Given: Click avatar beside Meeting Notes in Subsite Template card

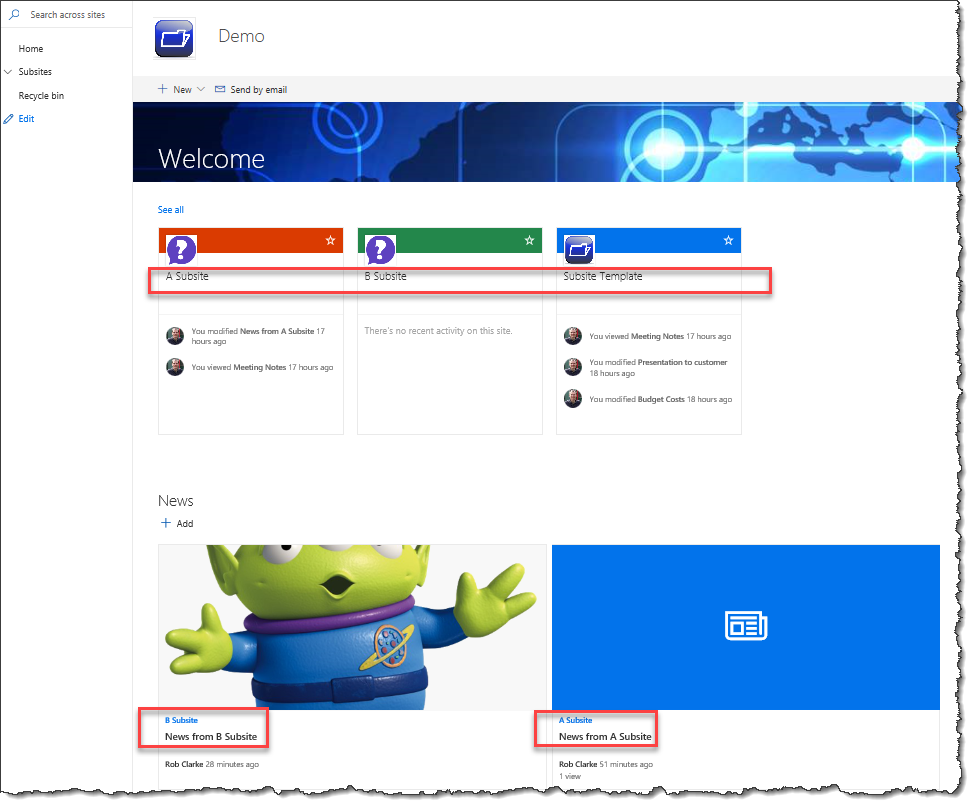Looking at the screenshot, I should click(573, 336).
